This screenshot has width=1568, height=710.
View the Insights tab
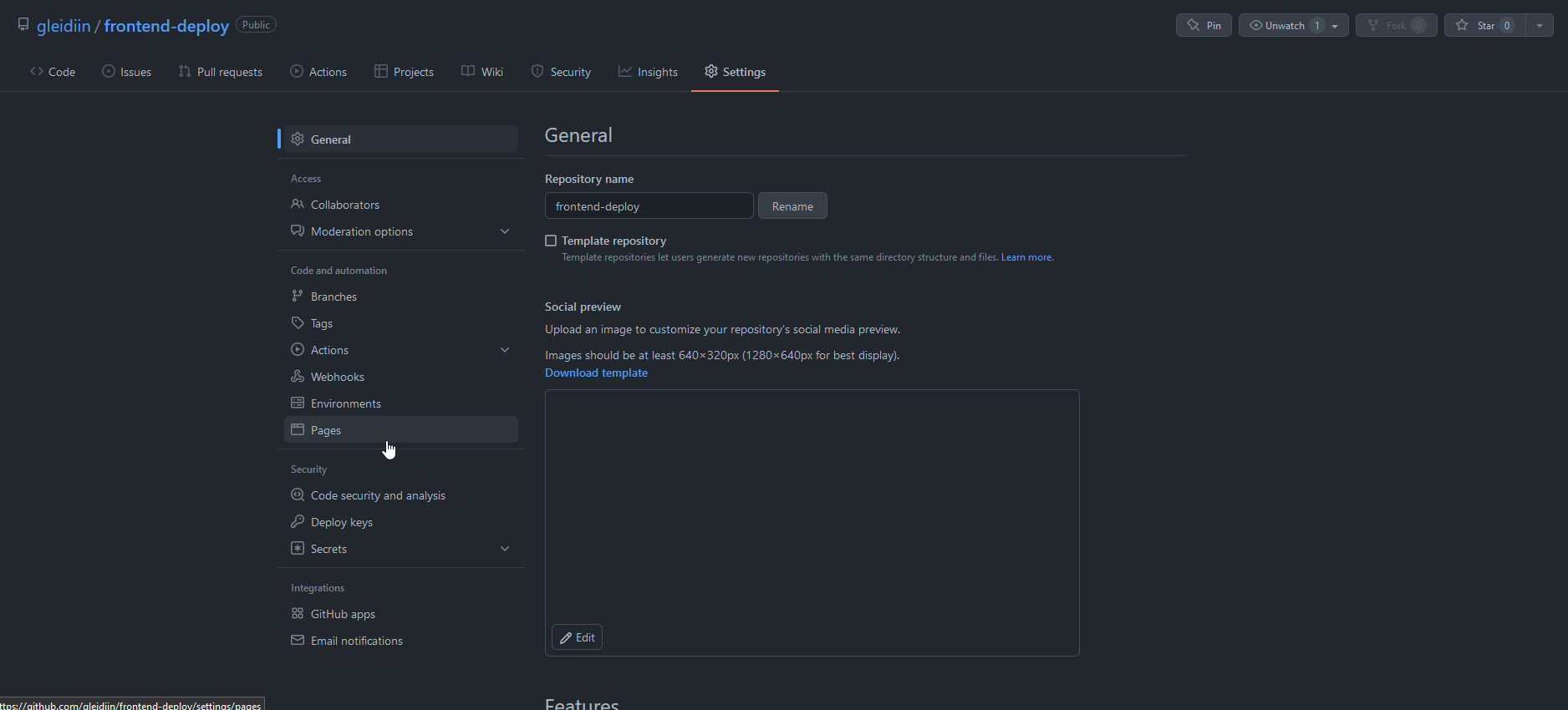[648, 72]
